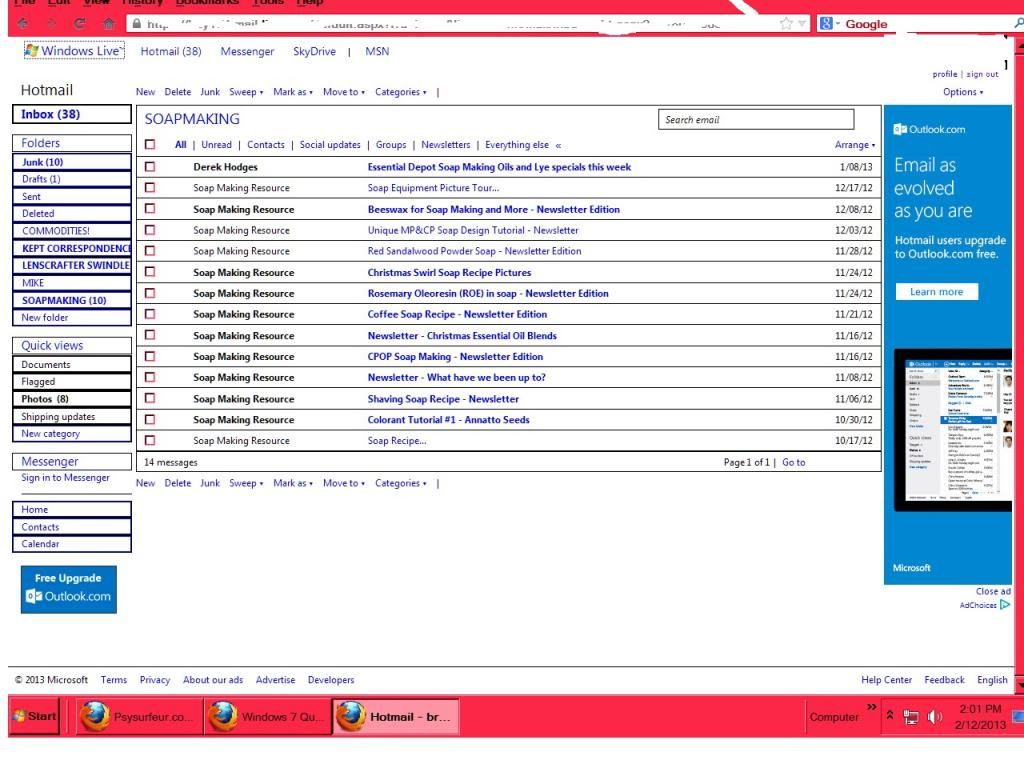Viewport: 1024px width, 768px height.
Task: Go to browser home icon
Action: (109, 24)
